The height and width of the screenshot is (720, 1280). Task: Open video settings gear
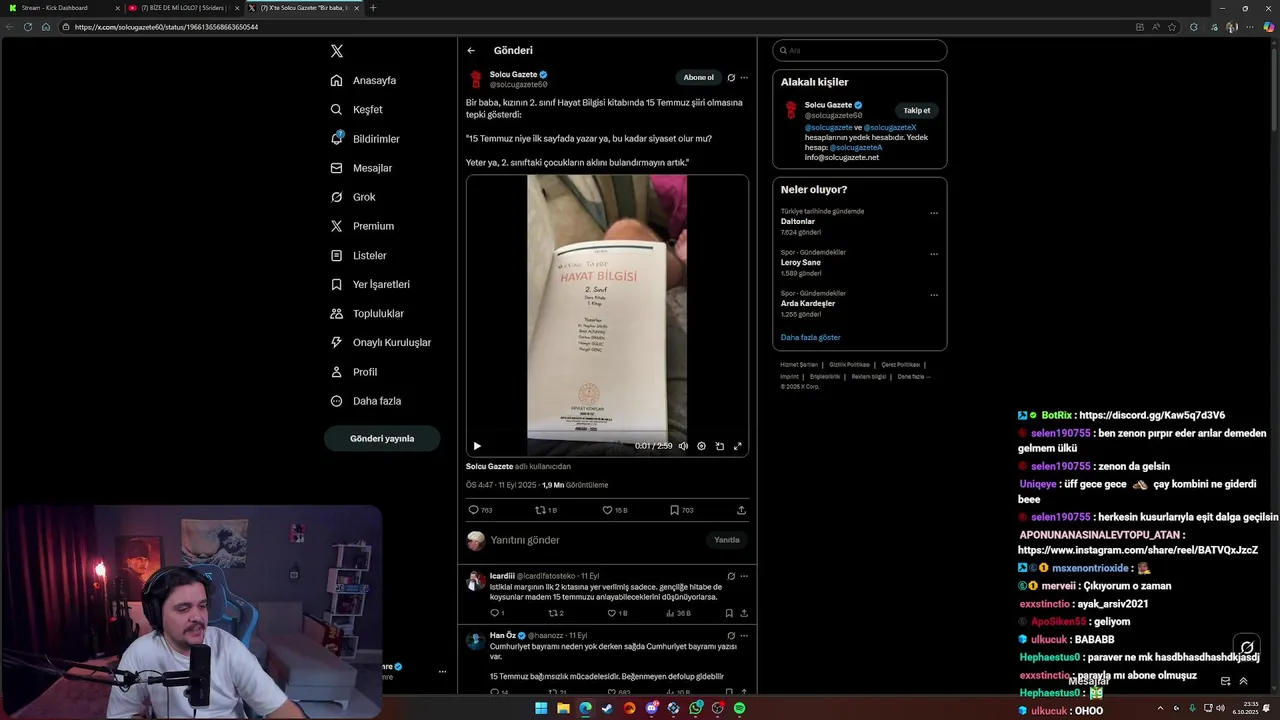(x=701, y=446)
